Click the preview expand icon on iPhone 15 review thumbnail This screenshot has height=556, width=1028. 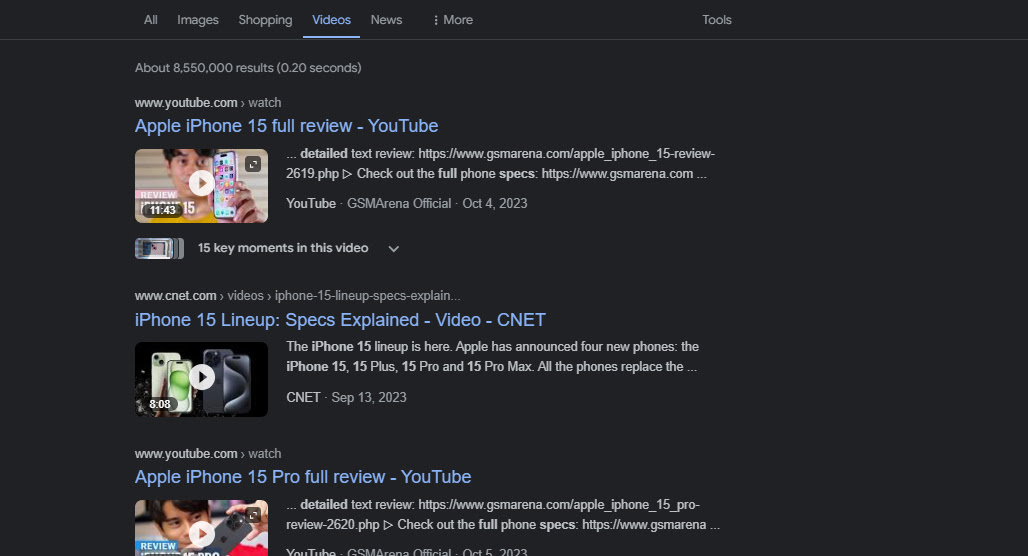(x=253, y=164)
